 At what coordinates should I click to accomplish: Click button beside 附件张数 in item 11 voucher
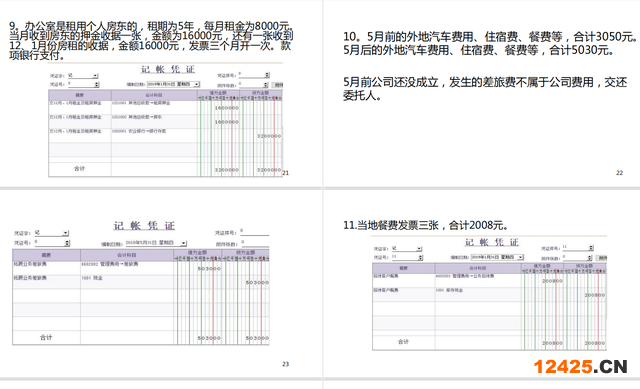(x=601, y=258)
